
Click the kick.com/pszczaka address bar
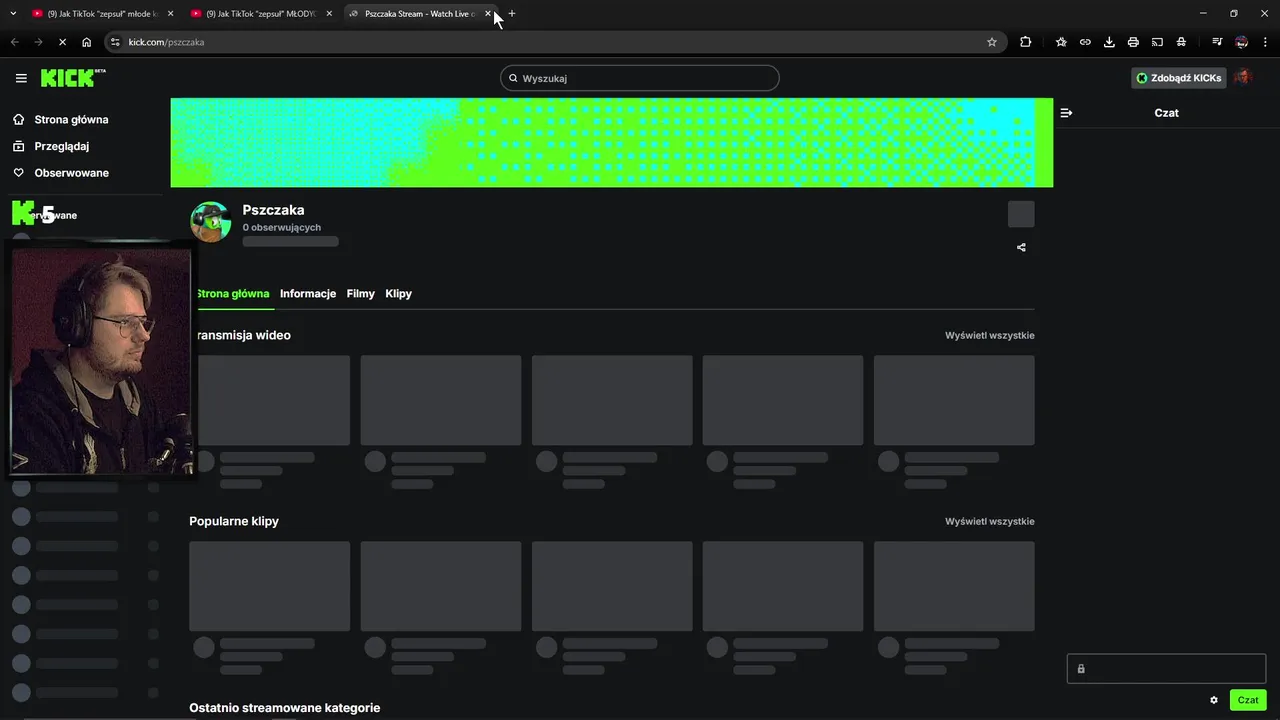[x=555, y=42]
